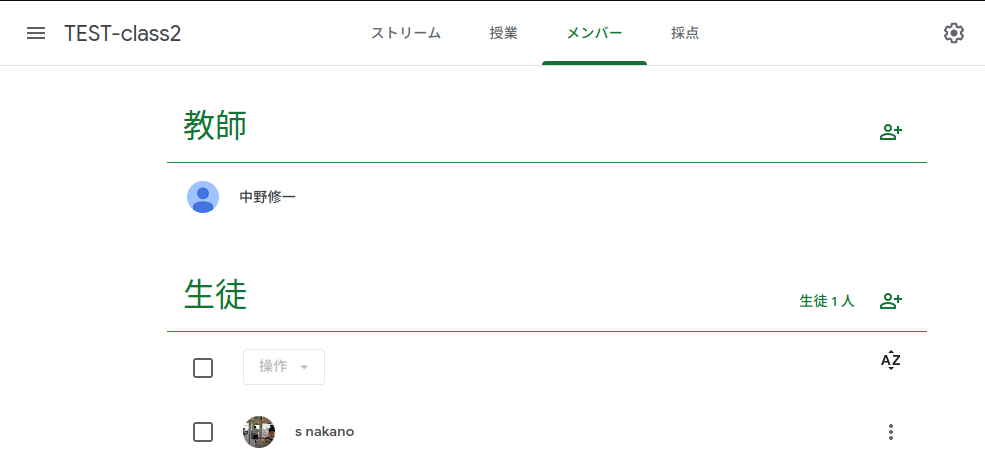Check the box beside s nakano
985x460 pixels.
tap(203, 432)
